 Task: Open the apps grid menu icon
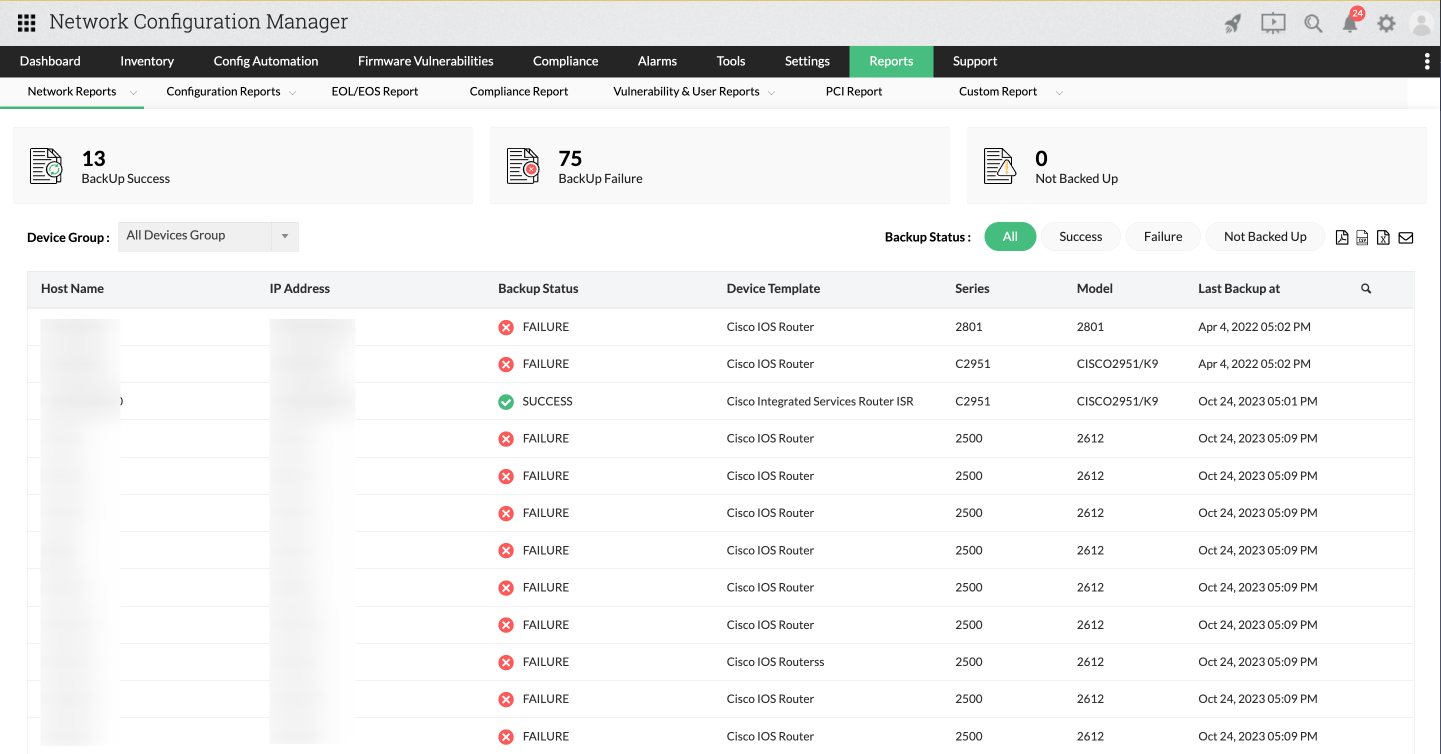point(27,23)
